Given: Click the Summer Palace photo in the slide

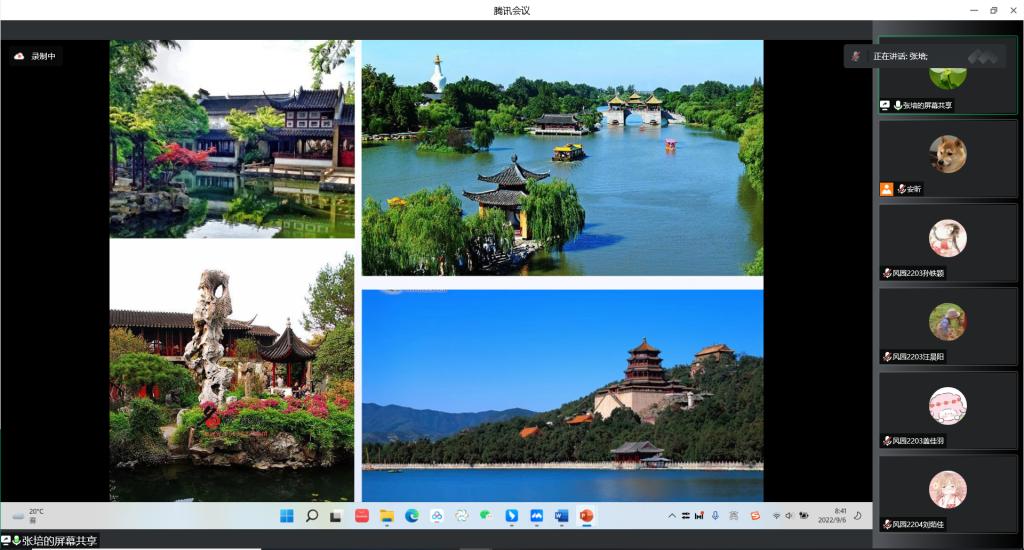Looking at the screenshot, I should pyautogui.click(x=562, y=395).
